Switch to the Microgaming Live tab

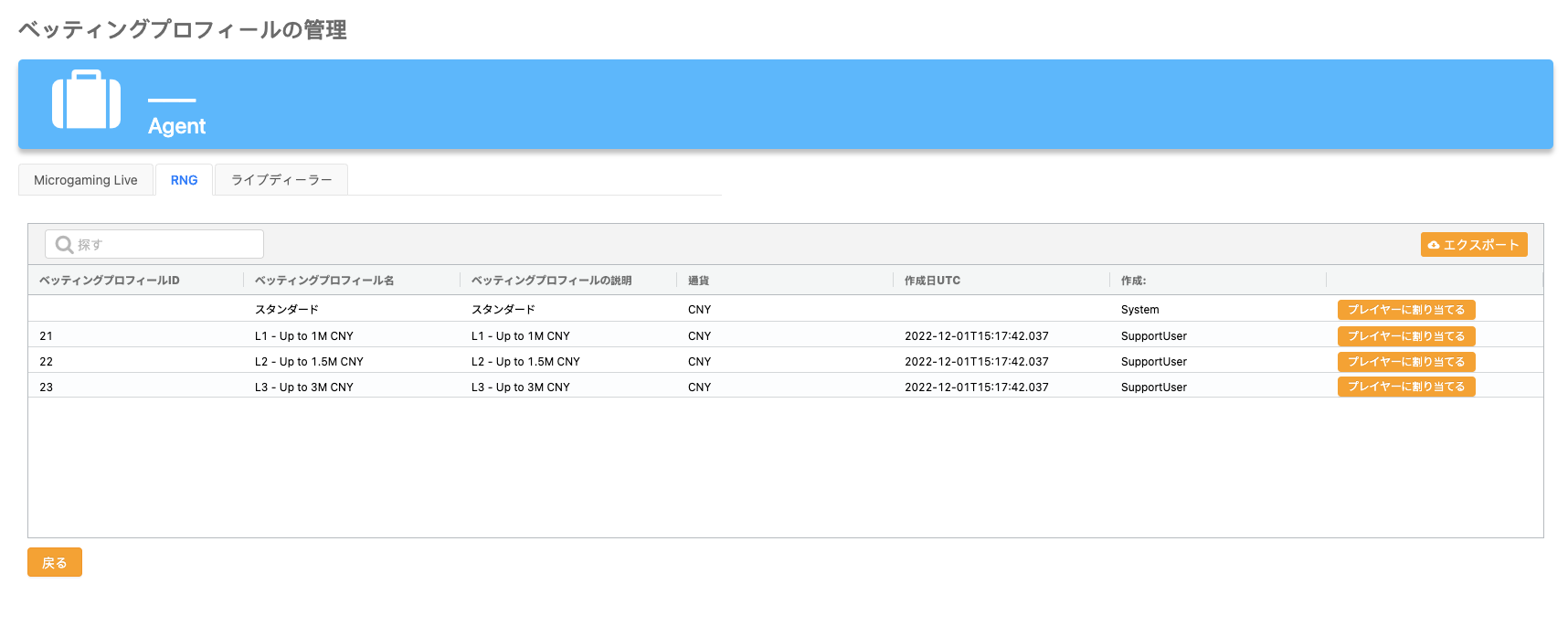click(86, 180)
